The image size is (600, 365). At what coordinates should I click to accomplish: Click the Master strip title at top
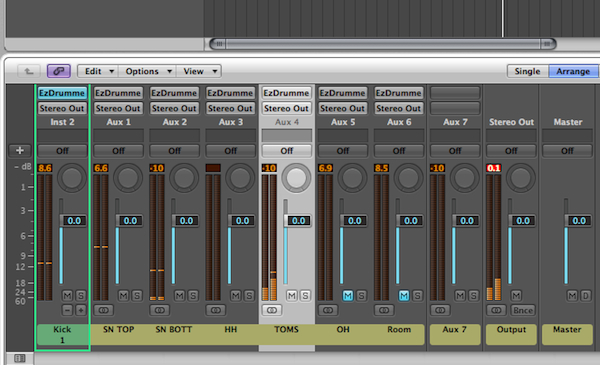[568, 122]
